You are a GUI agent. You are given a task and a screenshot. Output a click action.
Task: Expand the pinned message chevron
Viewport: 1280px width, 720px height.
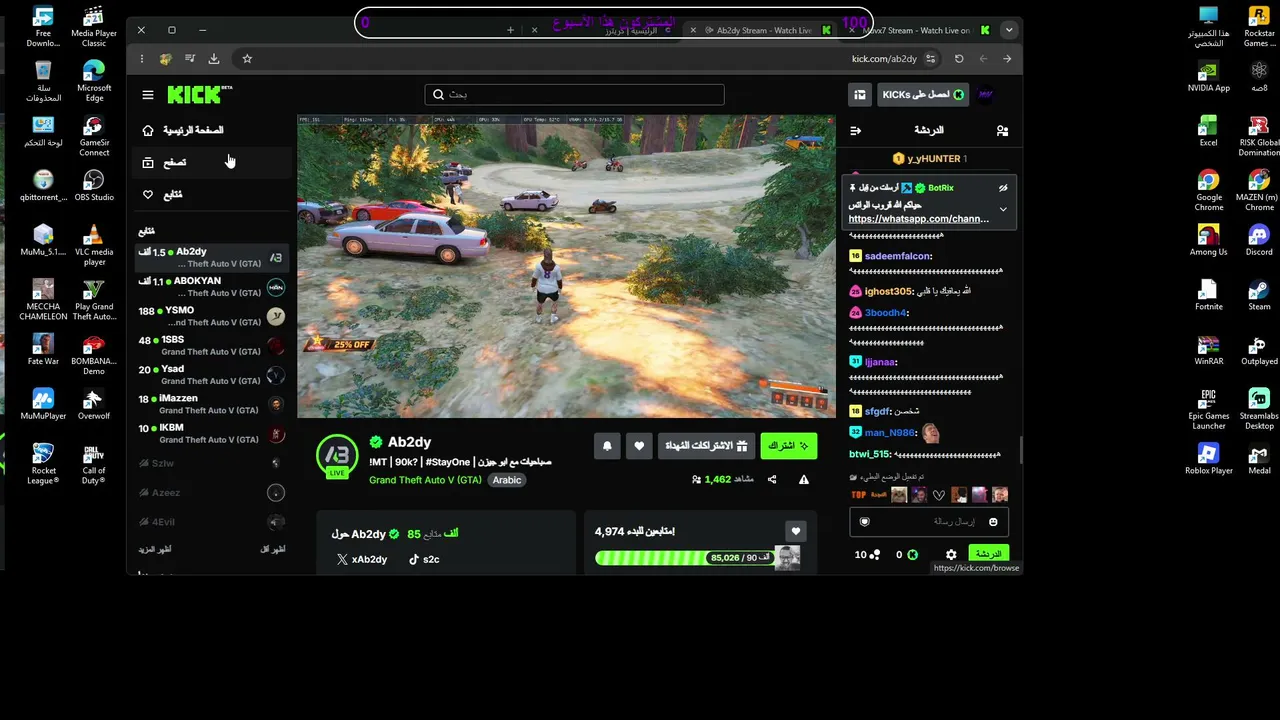pos(1003,209)
